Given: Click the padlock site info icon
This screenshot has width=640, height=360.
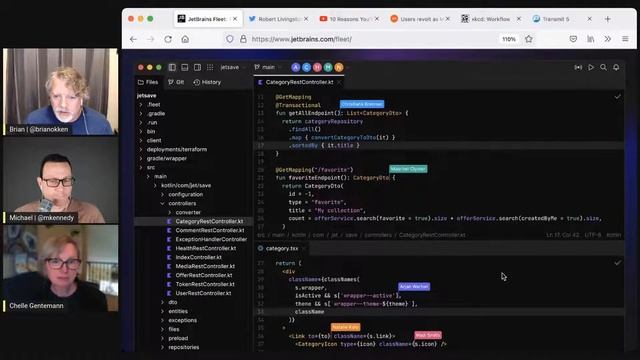Looking at the screenshot, I should coord(243,39).
